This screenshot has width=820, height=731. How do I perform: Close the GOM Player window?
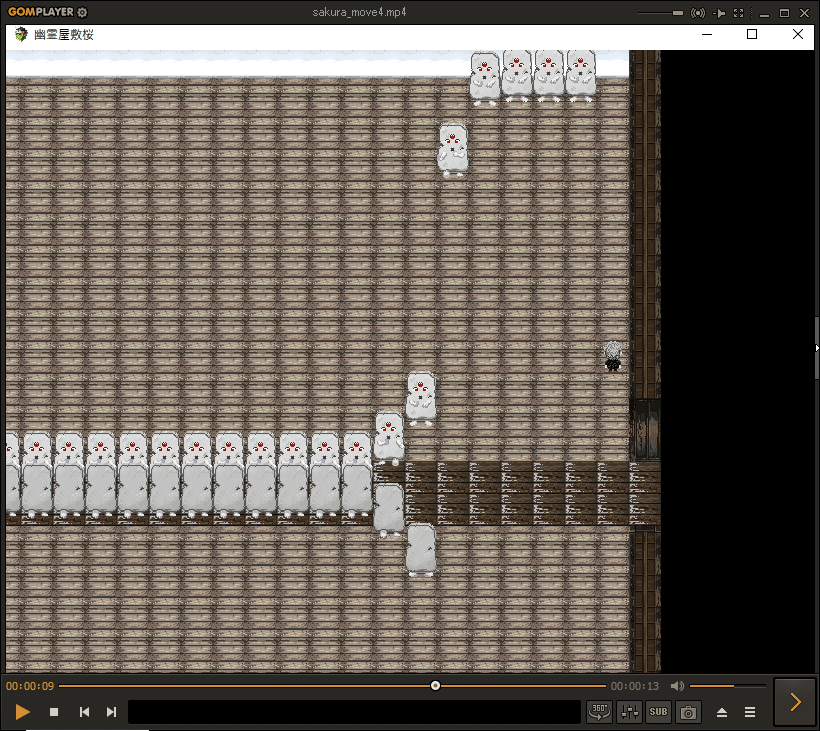click(x=804, y=13)
